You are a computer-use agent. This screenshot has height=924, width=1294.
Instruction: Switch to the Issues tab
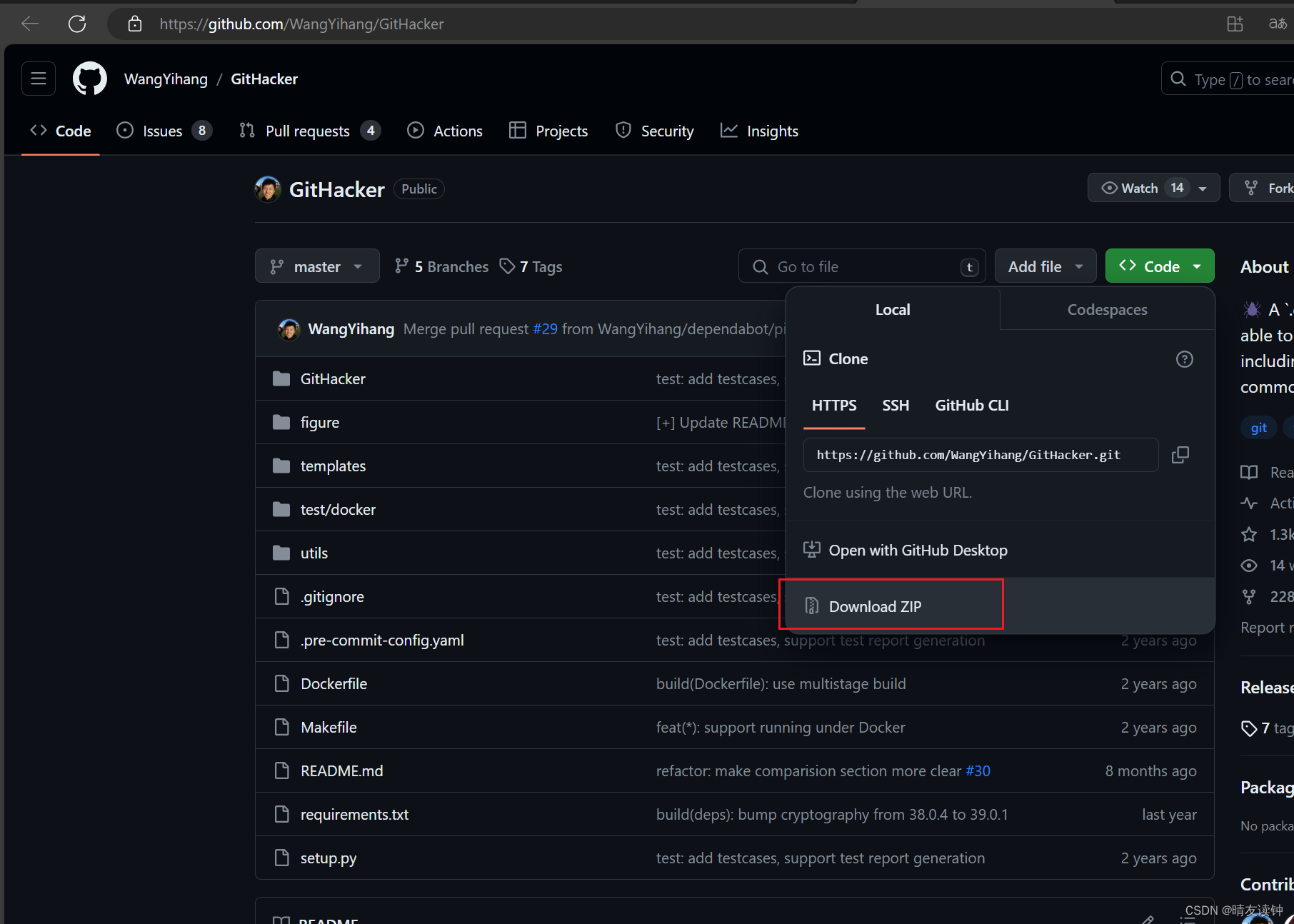(x=164, y=131)
